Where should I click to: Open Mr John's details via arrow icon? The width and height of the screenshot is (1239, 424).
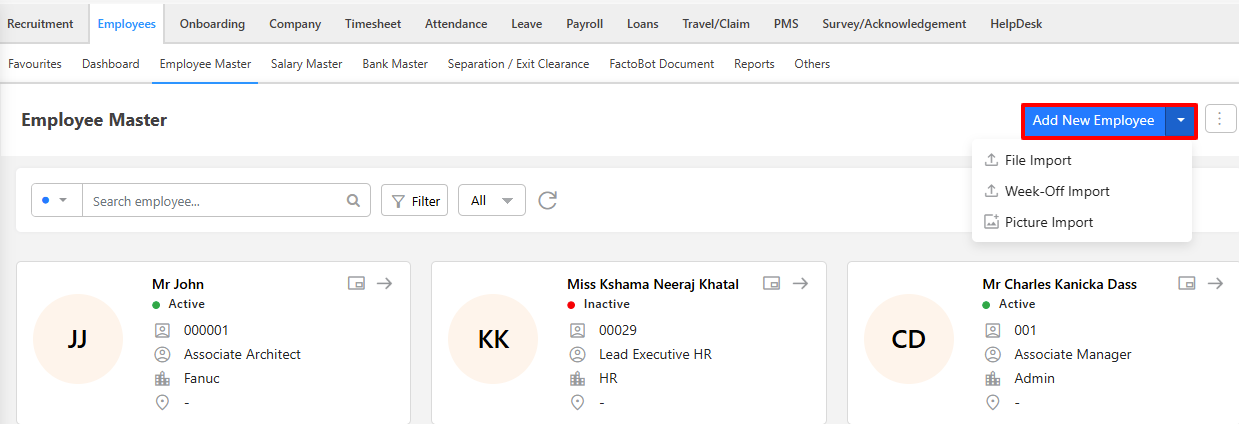384,284
